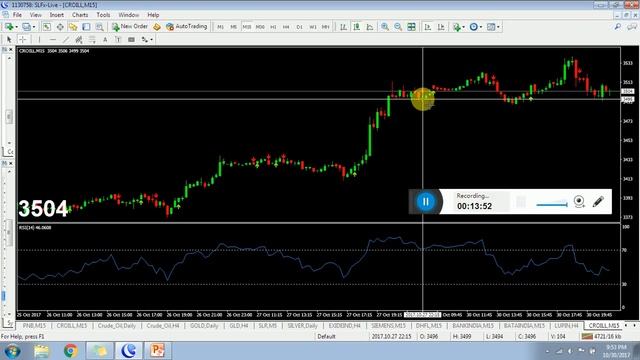Switch chart to M5 timeframe

(x=233, y=27)
